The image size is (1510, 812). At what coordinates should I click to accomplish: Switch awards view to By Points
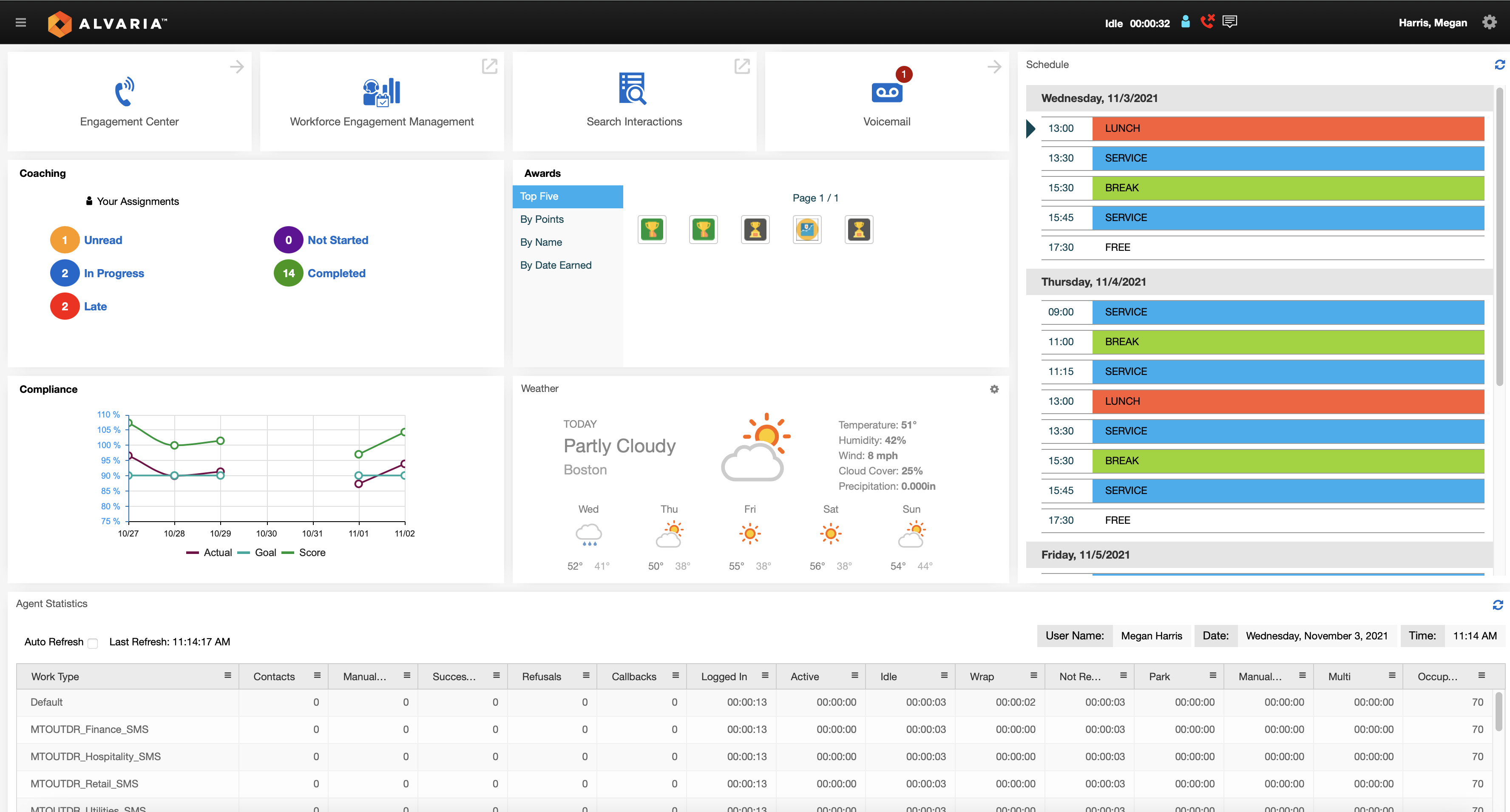pyautogui.click(x=542, y=219)
